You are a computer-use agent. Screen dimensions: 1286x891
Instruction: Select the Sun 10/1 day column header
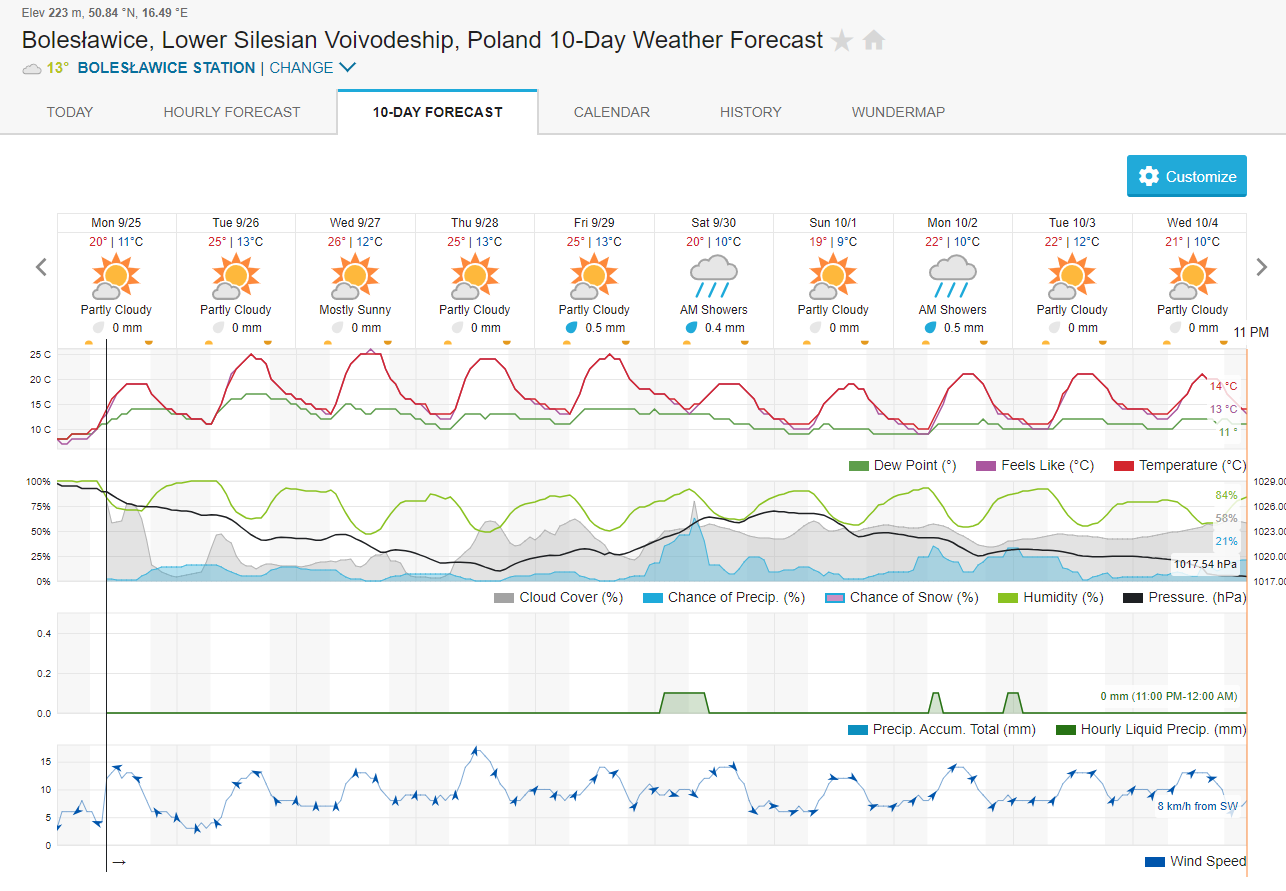(x=833, y=222)
